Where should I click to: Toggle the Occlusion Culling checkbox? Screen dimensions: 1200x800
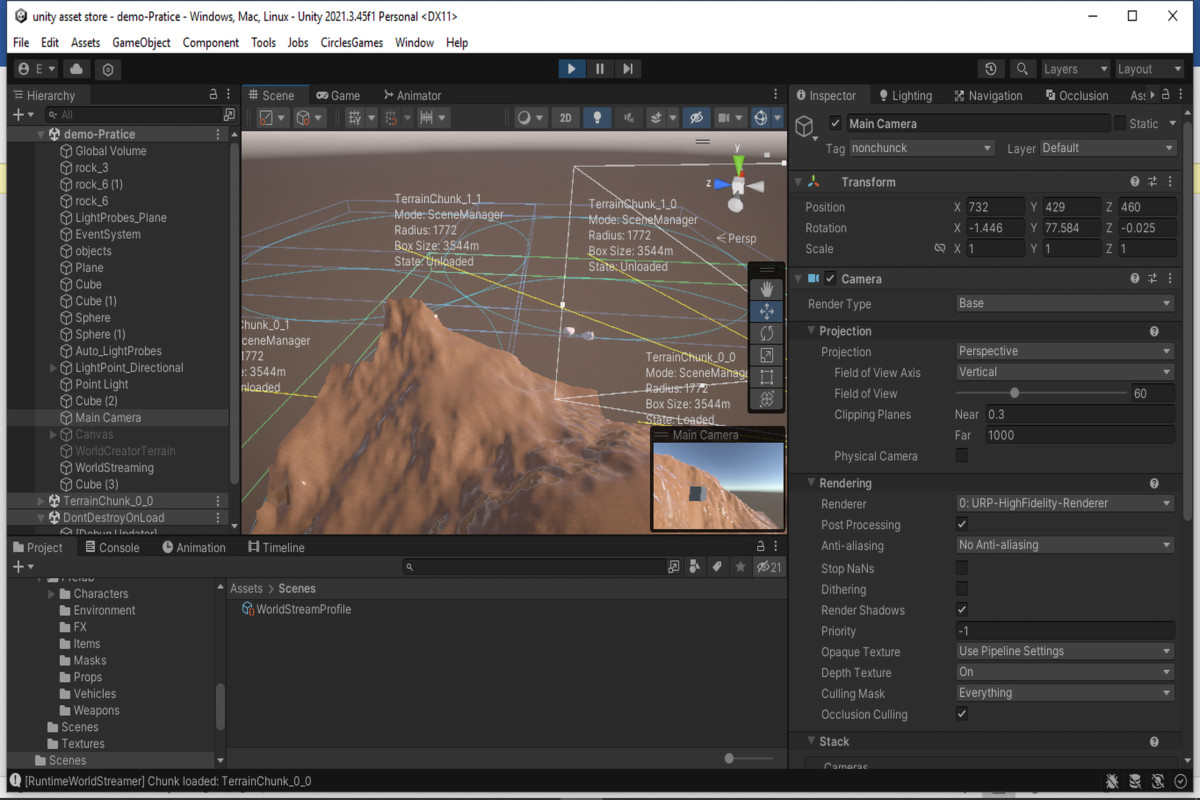pos(962,714)
